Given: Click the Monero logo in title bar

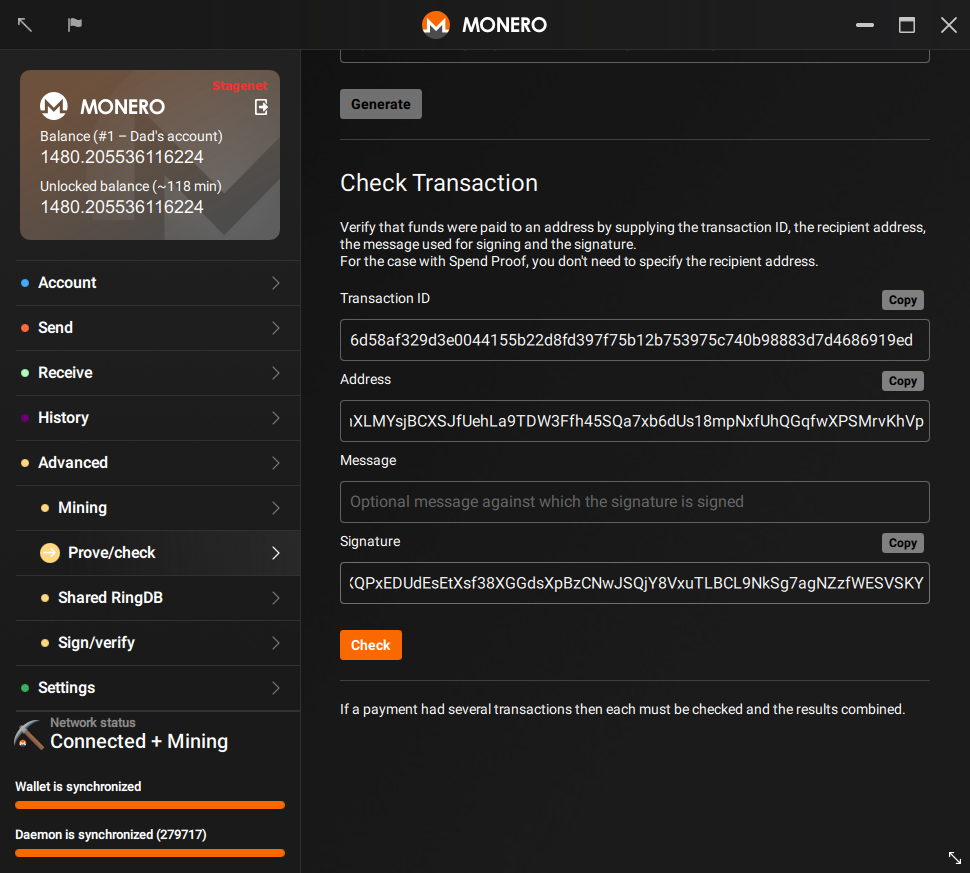Looking at the screenshot, I should click(435, 25).
